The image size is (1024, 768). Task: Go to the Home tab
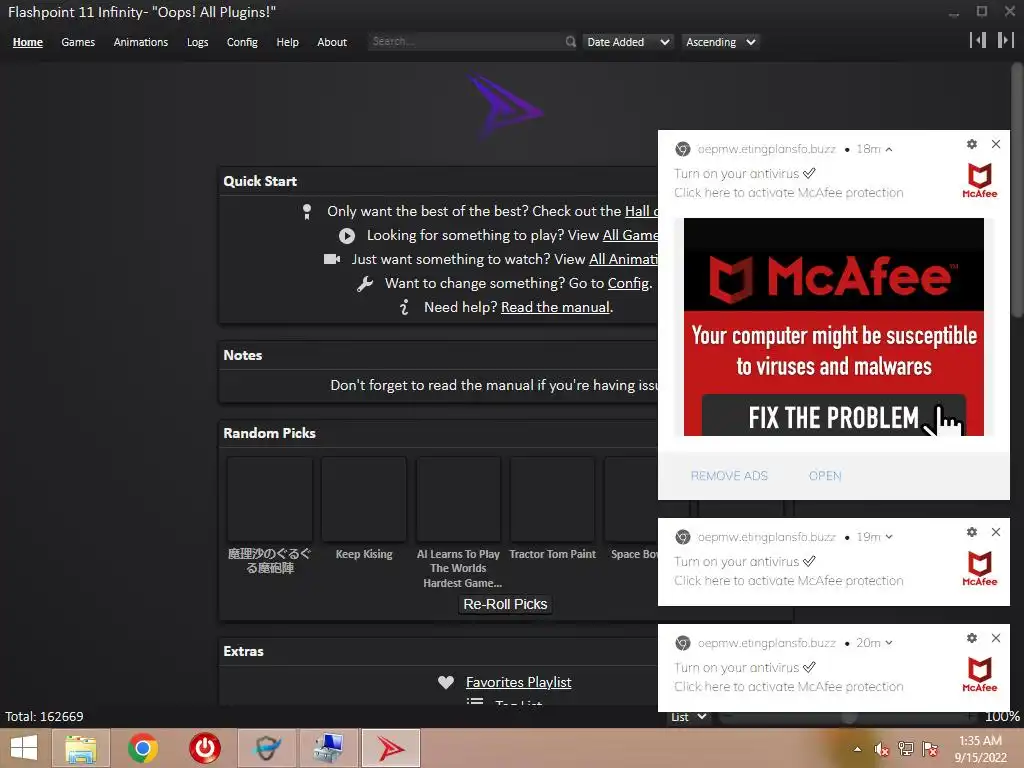point(27,42)
